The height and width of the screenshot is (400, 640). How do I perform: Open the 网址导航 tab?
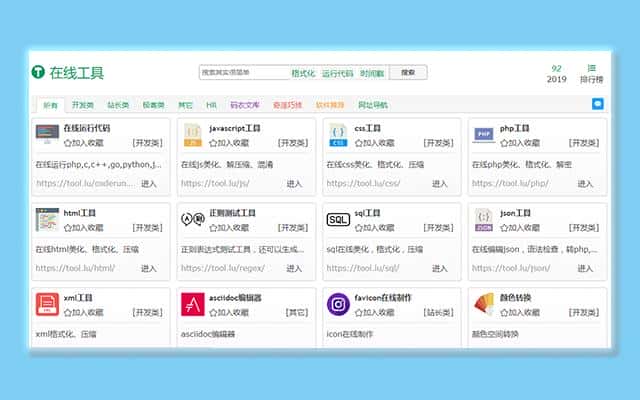[x=373, y=105]
